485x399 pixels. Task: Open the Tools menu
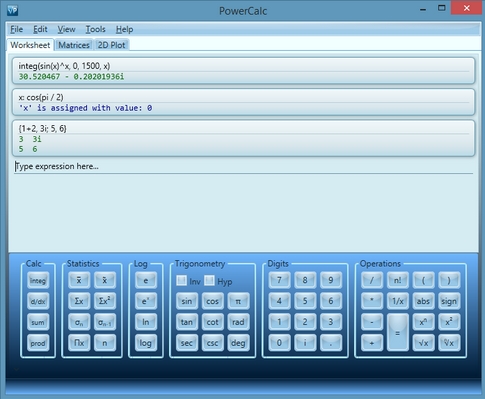pos(95,29)
